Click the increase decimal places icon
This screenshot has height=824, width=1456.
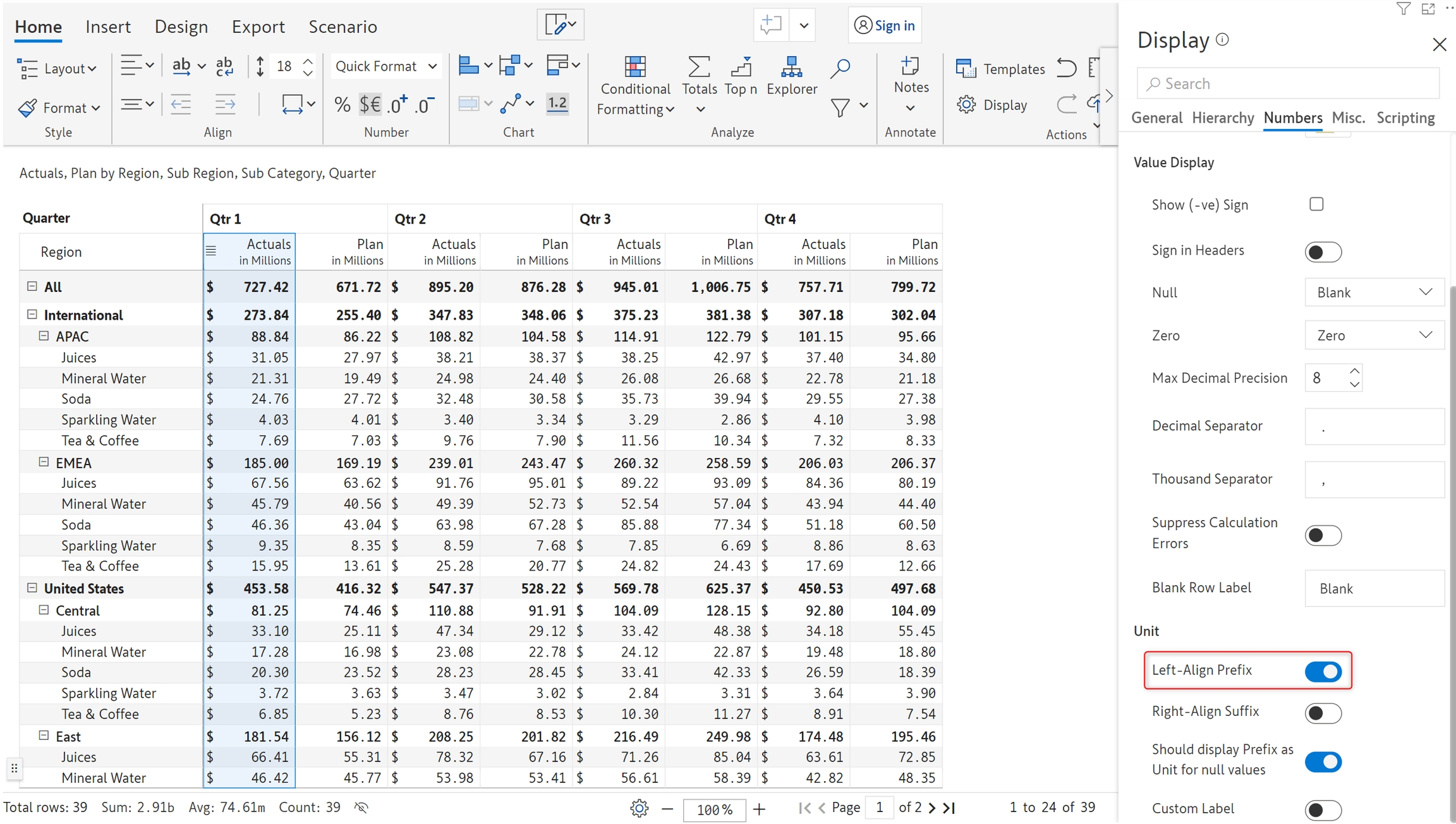click(x=397, y=104)
